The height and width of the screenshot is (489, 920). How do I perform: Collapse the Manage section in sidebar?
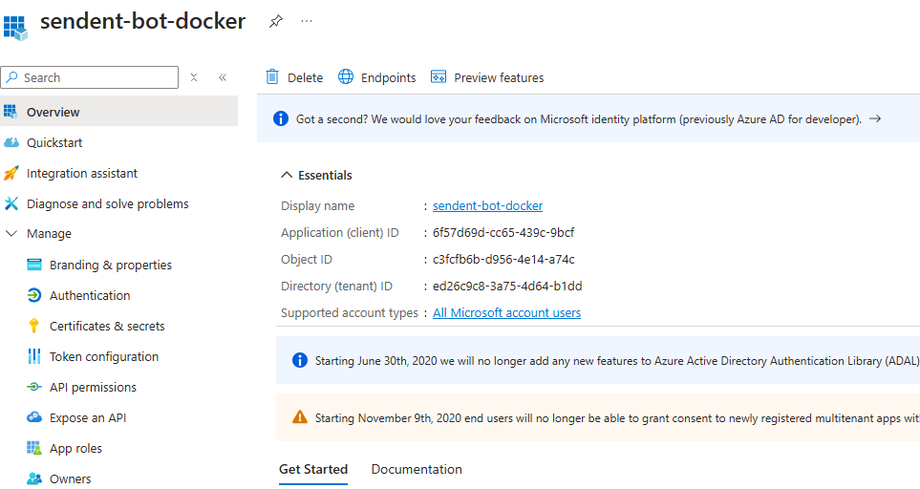[12, 234]
